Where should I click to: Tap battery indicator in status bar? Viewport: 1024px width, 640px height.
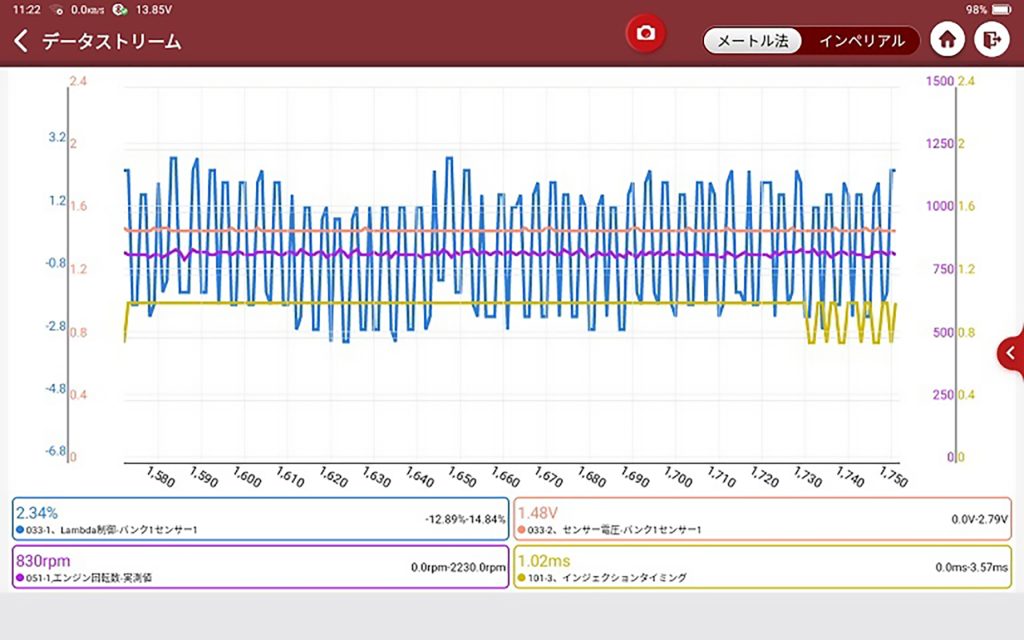(x=1001, y=10)
